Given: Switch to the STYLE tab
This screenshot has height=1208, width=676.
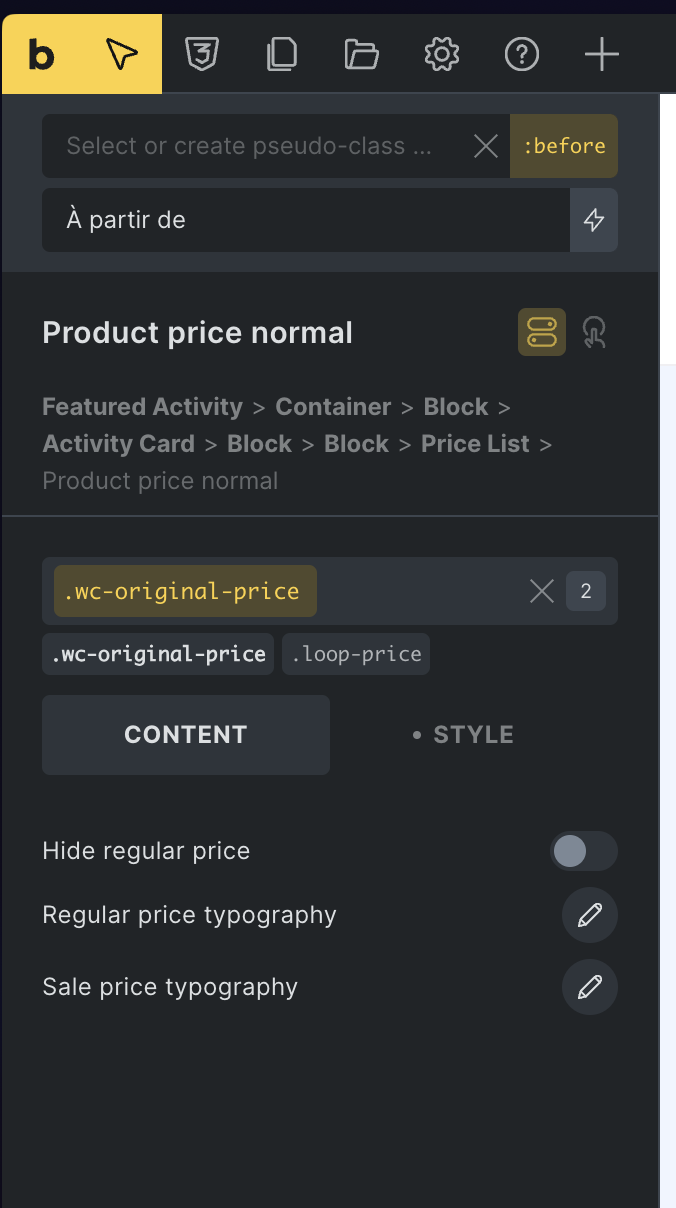Looking at the screenshot, I should [x=463, y=735].
